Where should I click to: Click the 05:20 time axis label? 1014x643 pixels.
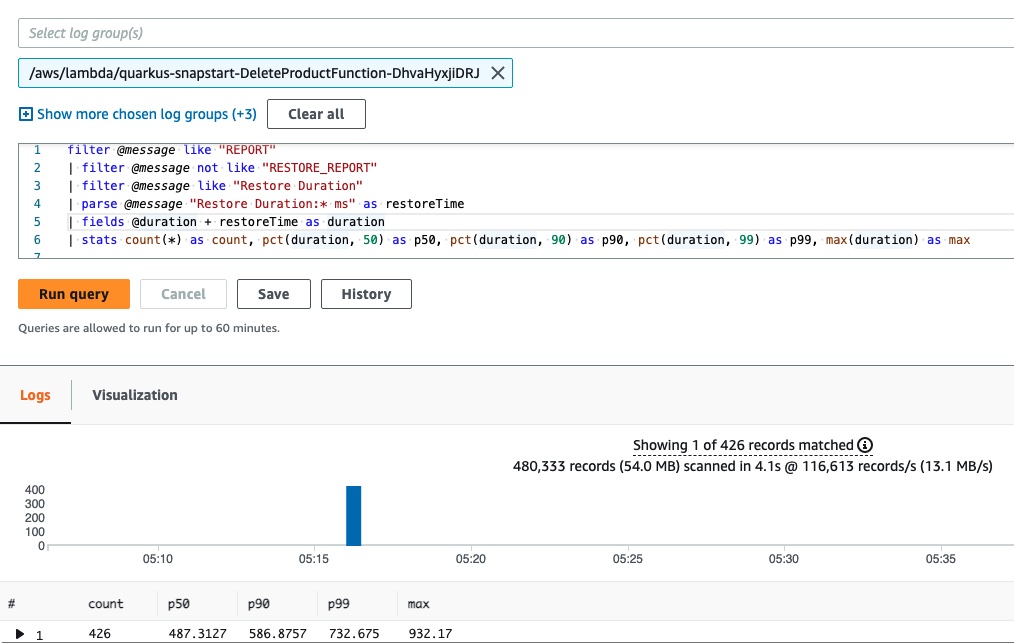coord(470,559)
